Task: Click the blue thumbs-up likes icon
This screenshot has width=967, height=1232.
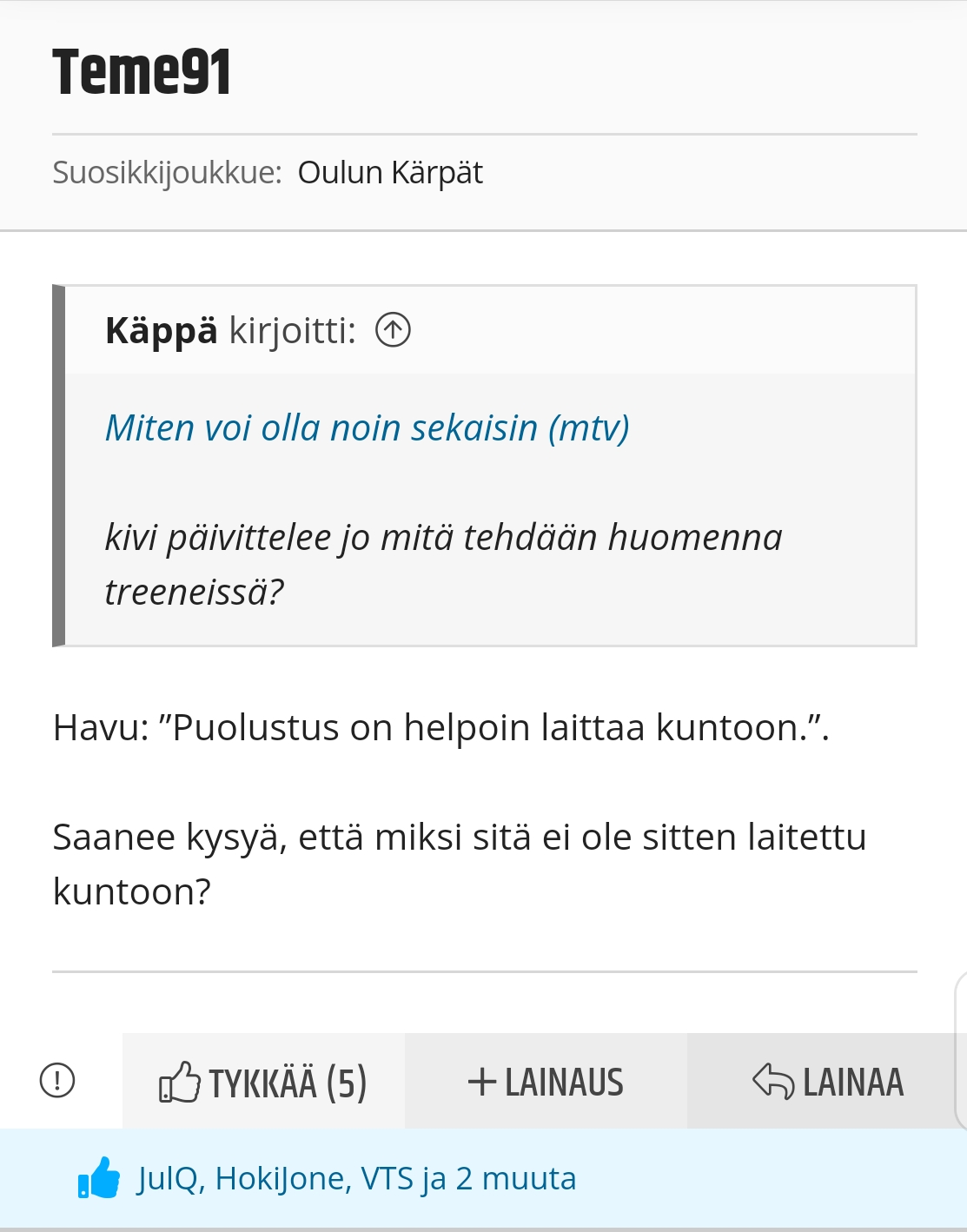Action: tap(99, 1178)
